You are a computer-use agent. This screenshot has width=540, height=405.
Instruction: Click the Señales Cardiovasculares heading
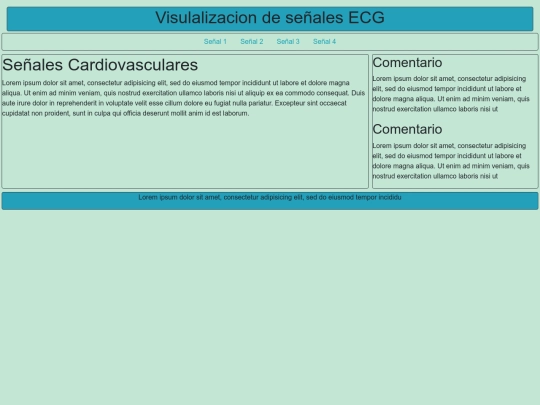(100, 65)
